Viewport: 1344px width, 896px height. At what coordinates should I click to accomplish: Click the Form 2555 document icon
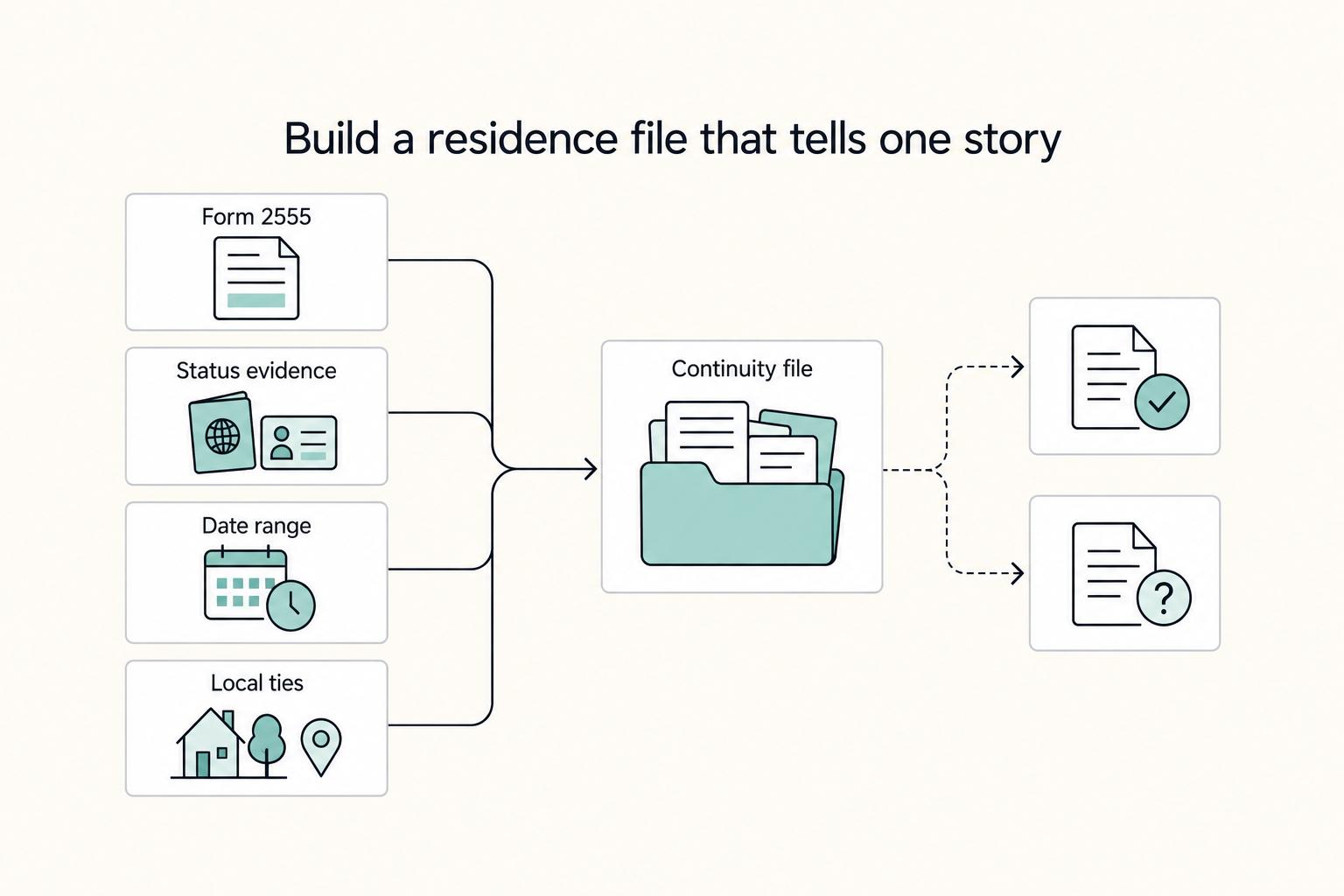256,278
